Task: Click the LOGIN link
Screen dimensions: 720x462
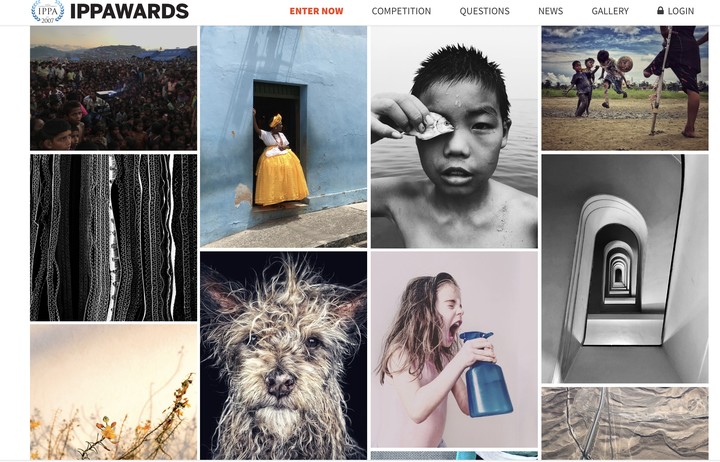Action: coord(681,11)
